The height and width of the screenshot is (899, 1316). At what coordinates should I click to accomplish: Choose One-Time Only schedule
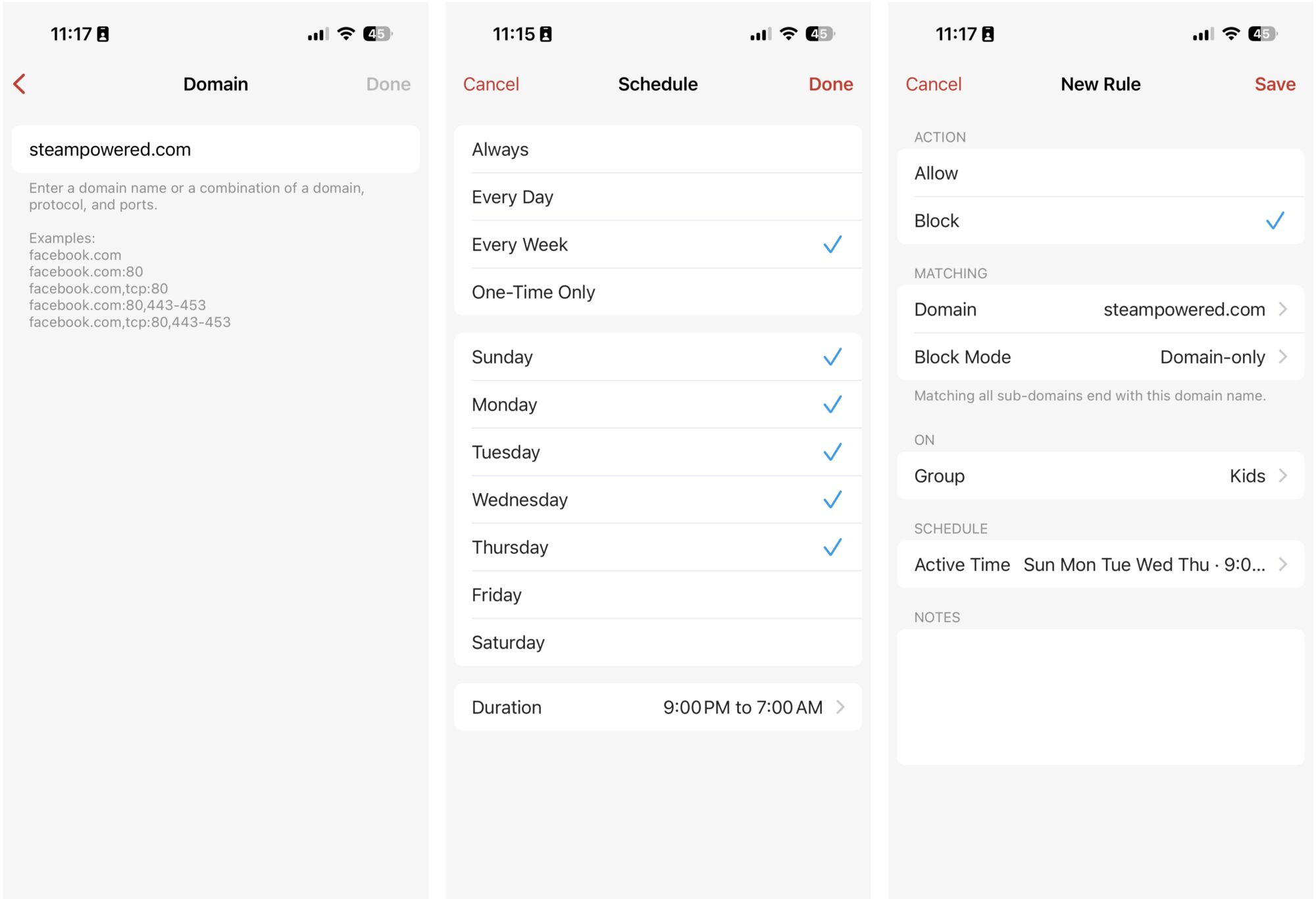point(658,292)
